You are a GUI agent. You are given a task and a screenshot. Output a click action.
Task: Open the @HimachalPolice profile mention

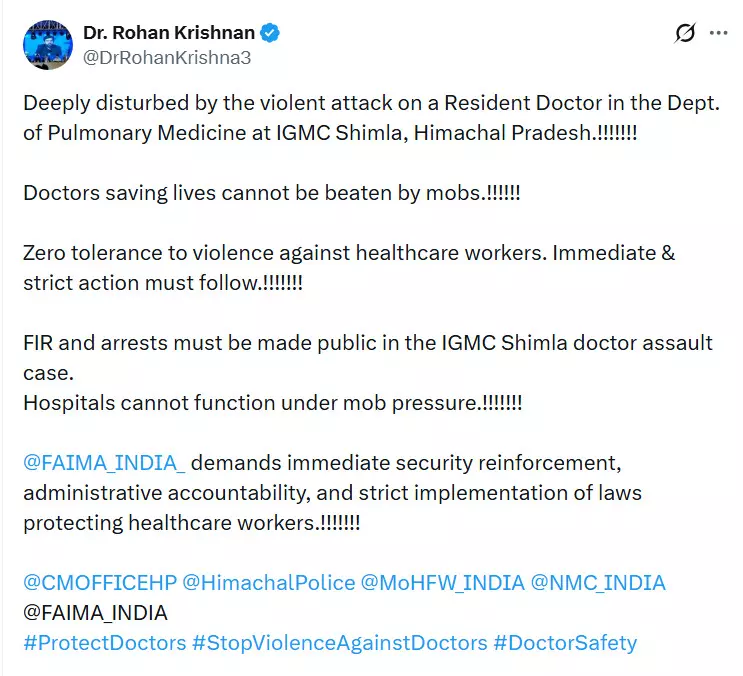pyautogui.click(x=269, y=582)
